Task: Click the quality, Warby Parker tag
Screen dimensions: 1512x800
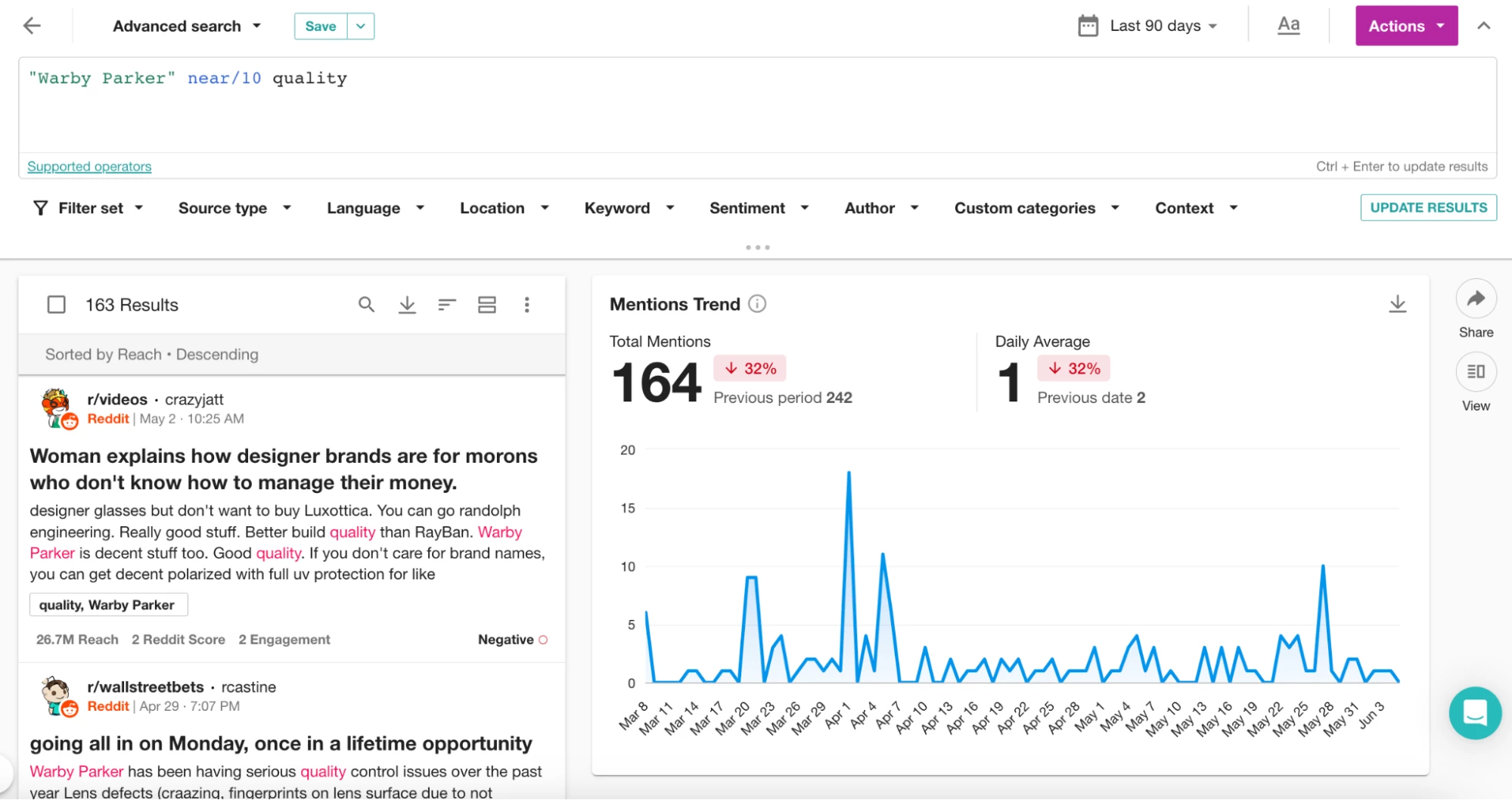Action: (108, 605)
